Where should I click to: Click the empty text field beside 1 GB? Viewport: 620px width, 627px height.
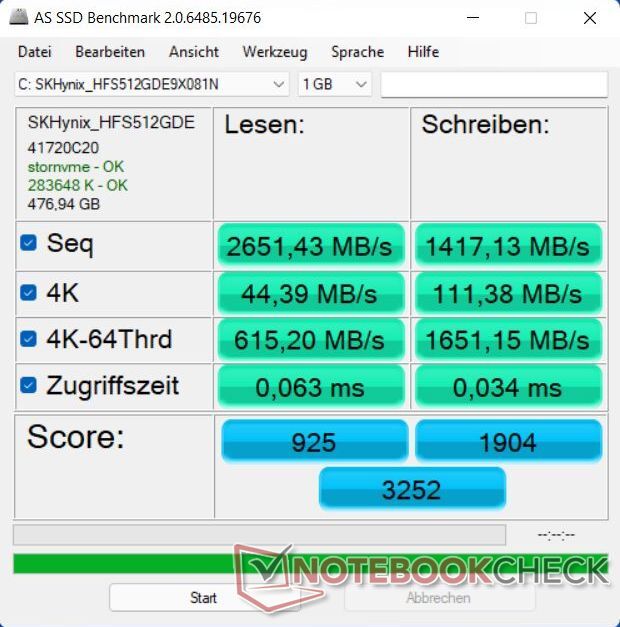[494, 84]
